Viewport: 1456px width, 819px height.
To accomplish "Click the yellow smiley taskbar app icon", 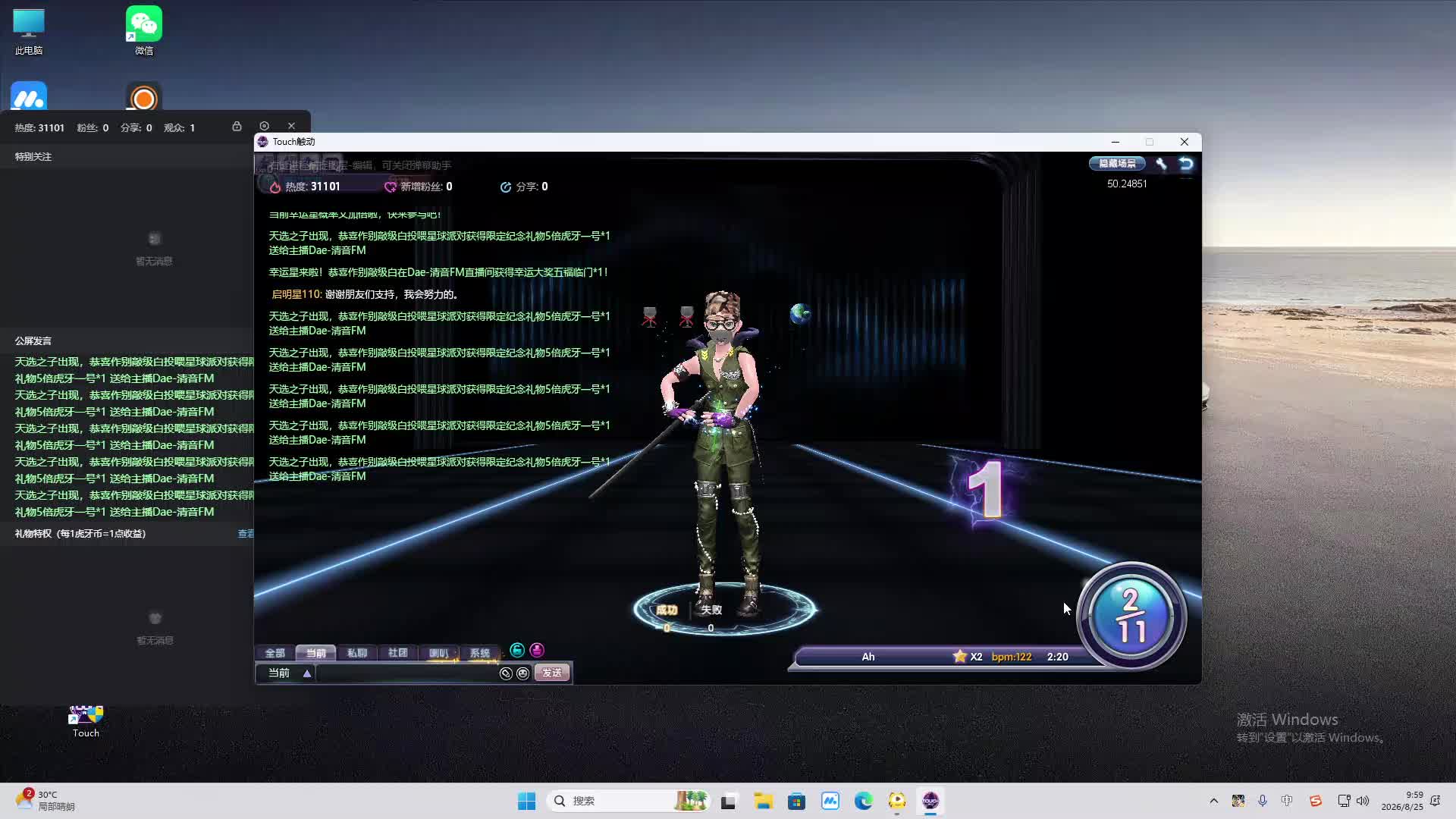I will click(897, 801).
